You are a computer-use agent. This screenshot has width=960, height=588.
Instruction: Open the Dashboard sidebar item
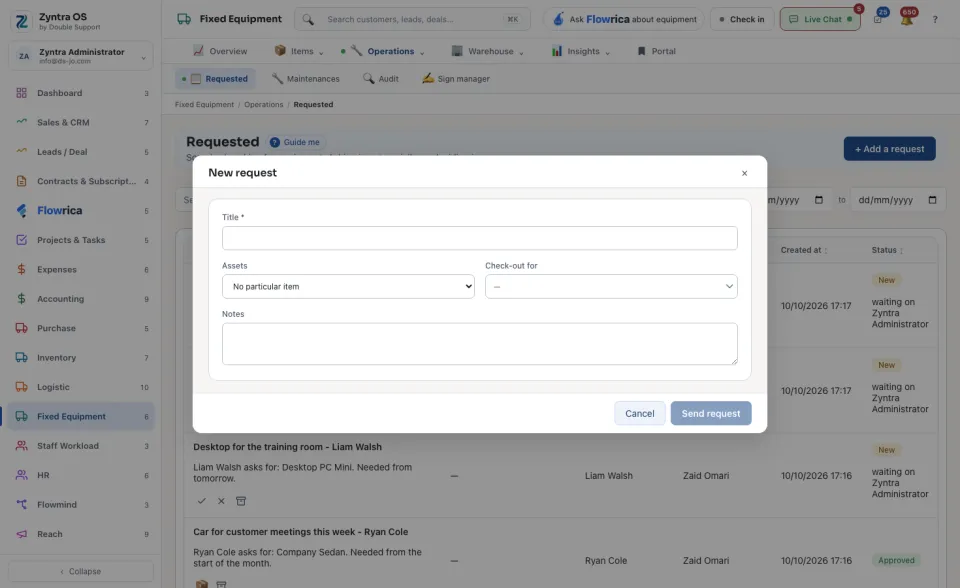(x=81, y=93)
